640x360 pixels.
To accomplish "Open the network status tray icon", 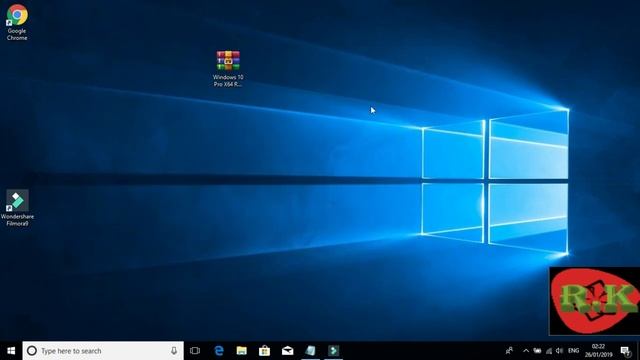I will [x=549, y=351].
